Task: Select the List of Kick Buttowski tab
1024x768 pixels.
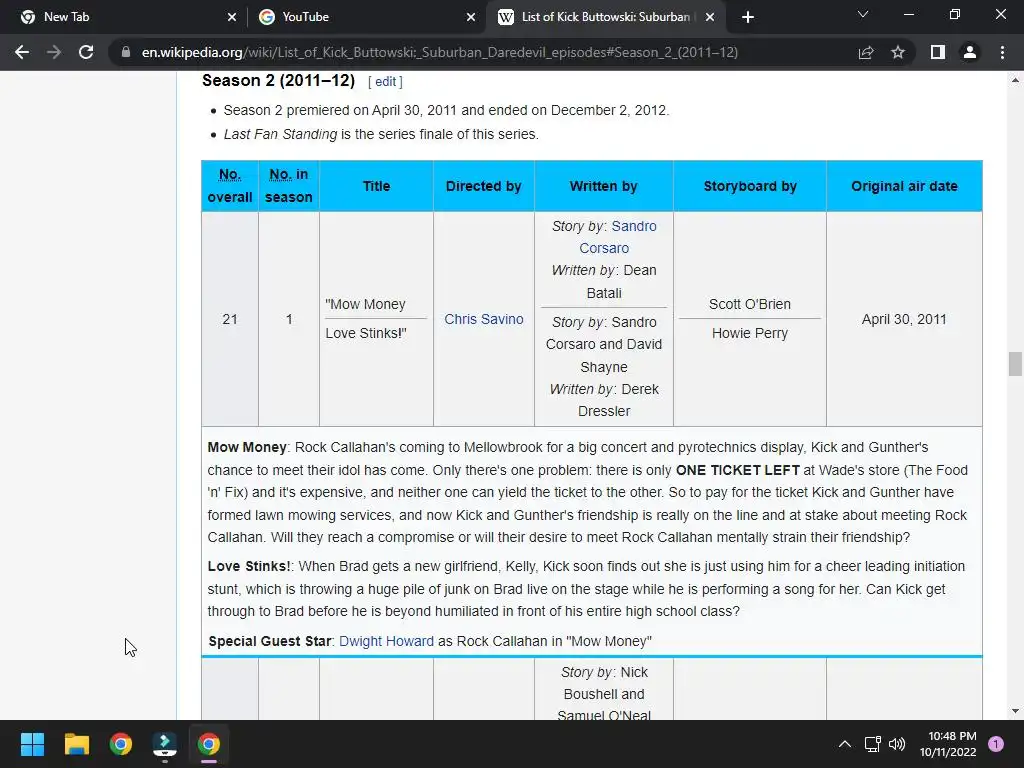Action: [605, 17]
